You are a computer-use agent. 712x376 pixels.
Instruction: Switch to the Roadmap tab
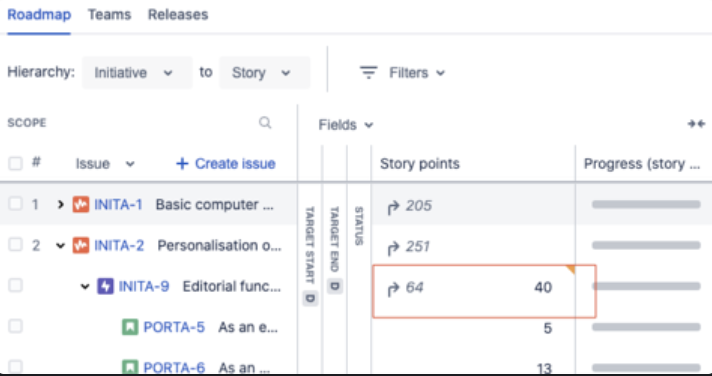coord(39,15)
